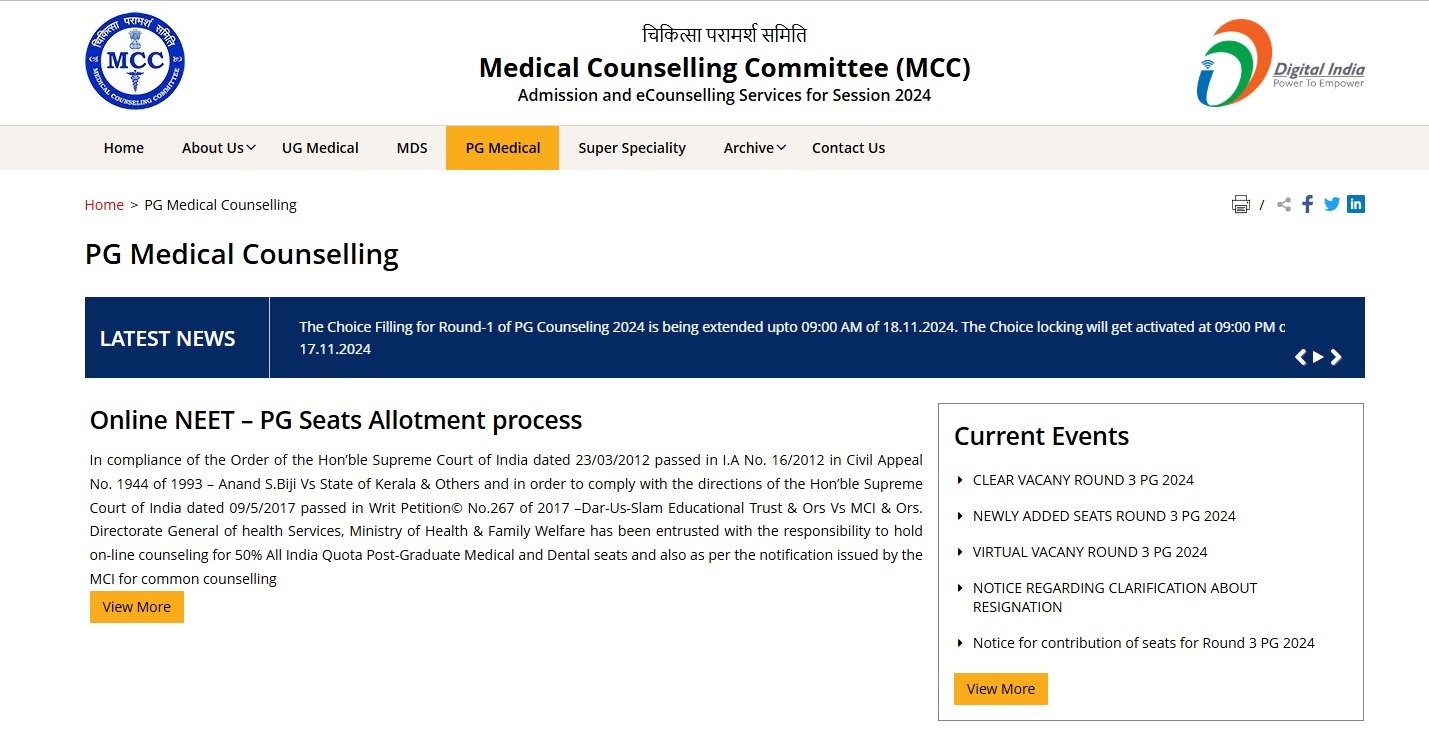Screen dimensions: 1429x750
Task: Open NEWLY ADDED SEATS ROUND 3 link
Action: coord(1104,516)
